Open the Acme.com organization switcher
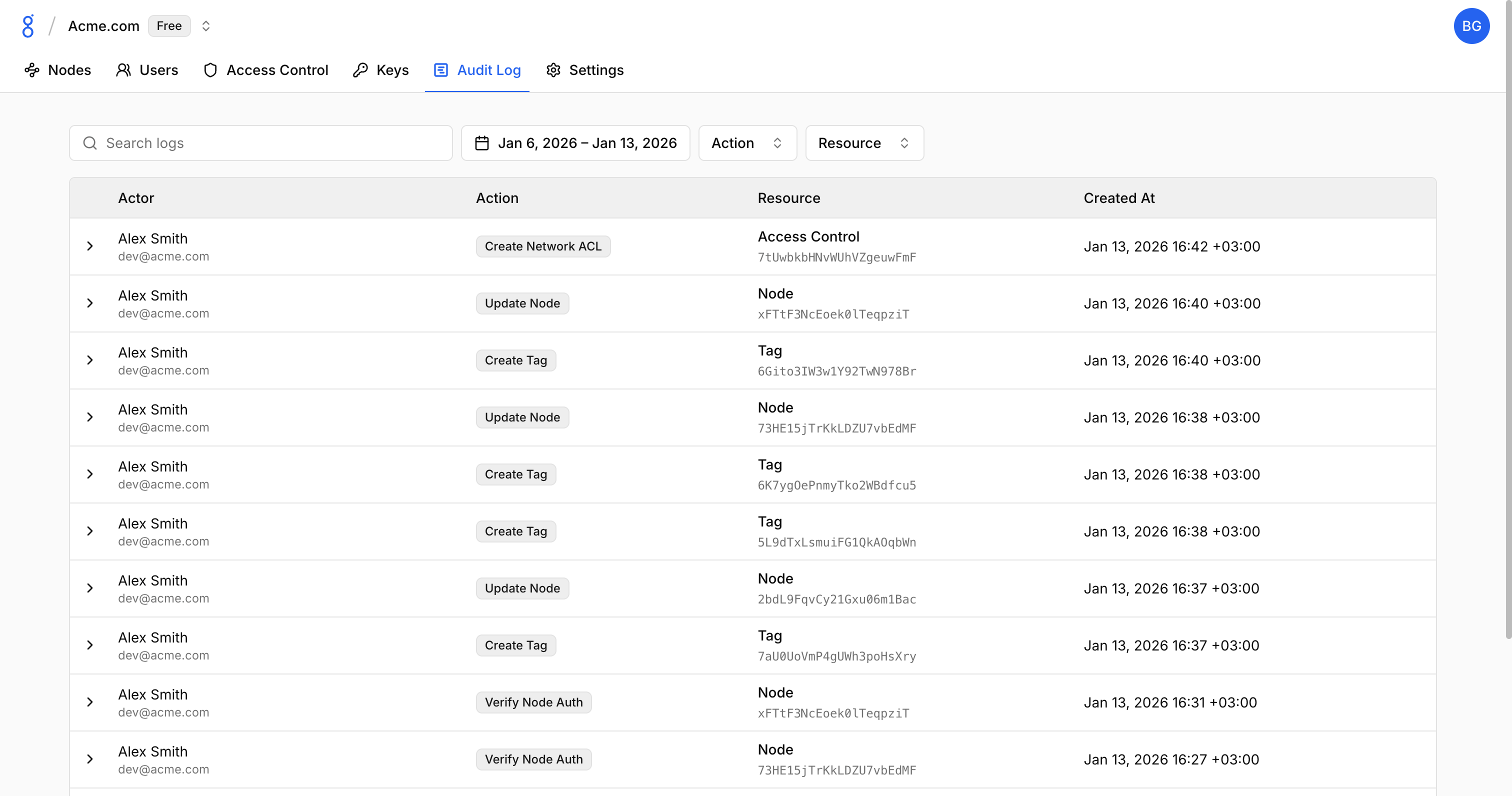The height and width of the screenshot is (796, 1512). tap(205, 26)
